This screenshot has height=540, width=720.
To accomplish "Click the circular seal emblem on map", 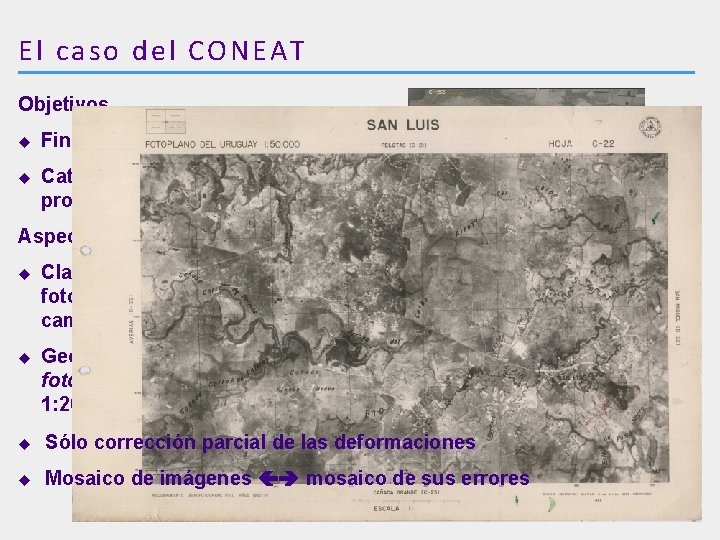I will 650,127.
